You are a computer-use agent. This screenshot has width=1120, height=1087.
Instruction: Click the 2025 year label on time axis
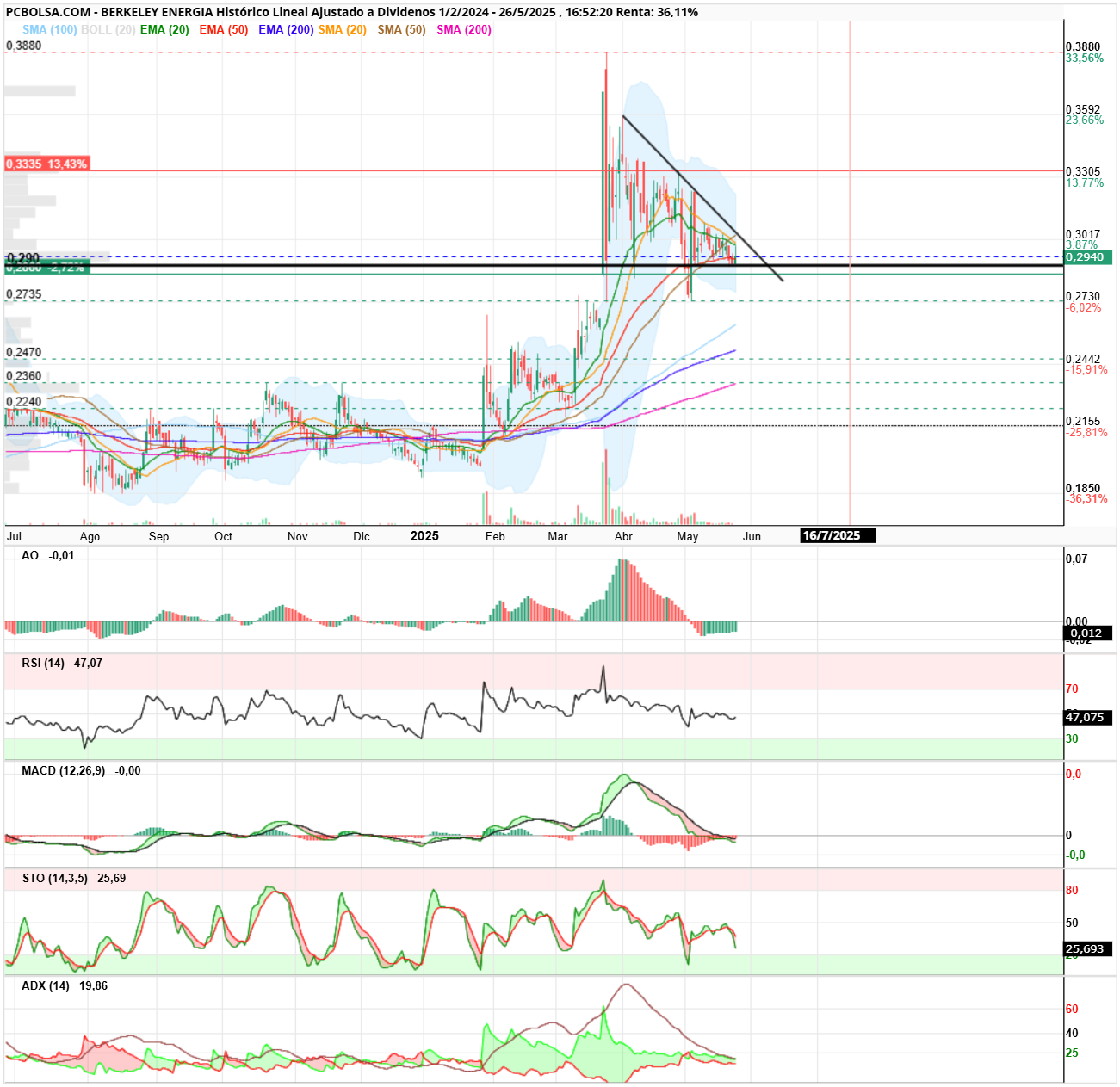click(x=424, y=536)
